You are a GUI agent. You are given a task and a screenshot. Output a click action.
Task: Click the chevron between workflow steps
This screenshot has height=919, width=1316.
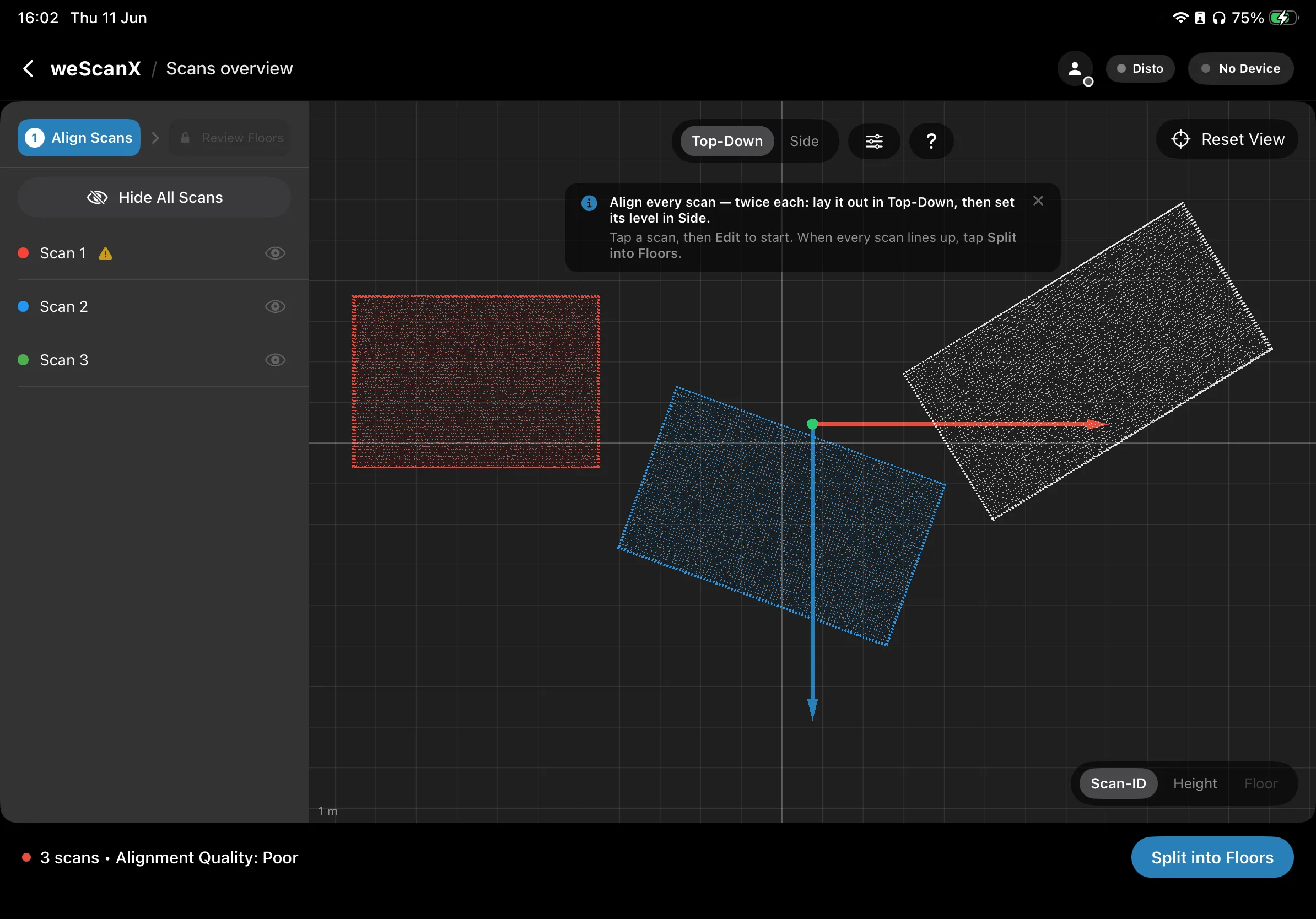tap(155, 138)
